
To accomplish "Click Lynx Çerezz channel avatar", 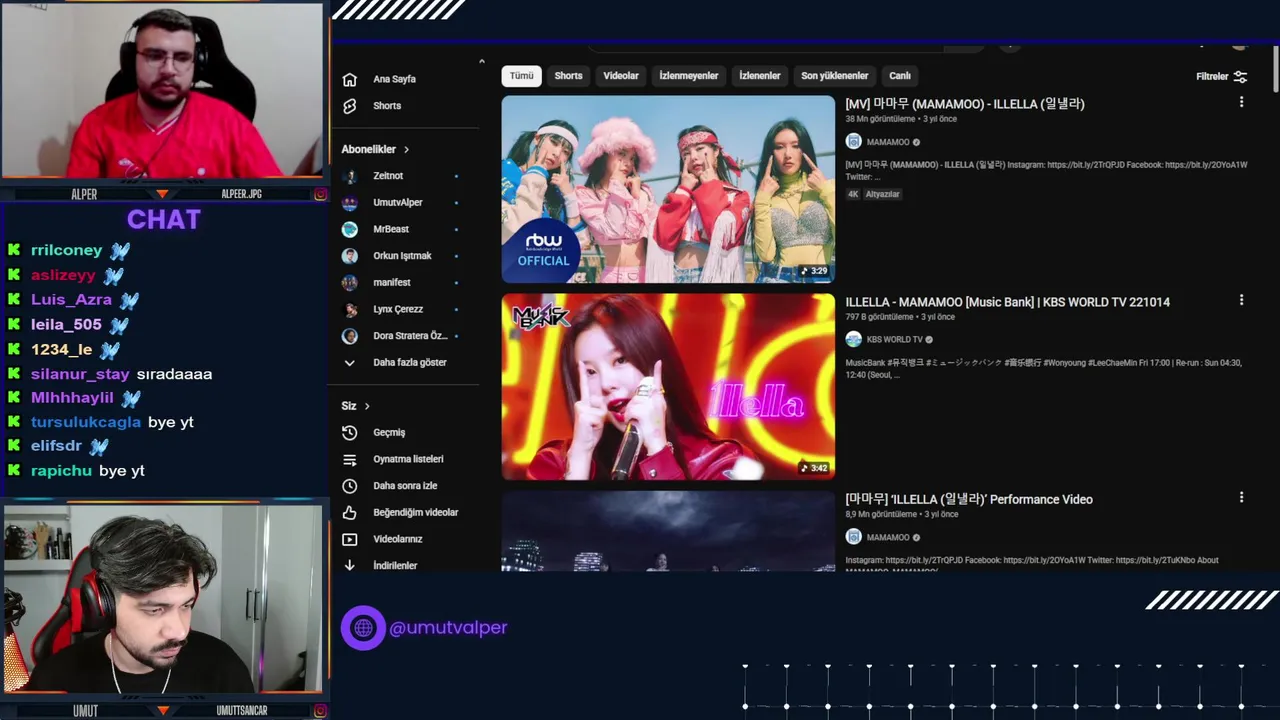I will [350, 309].
